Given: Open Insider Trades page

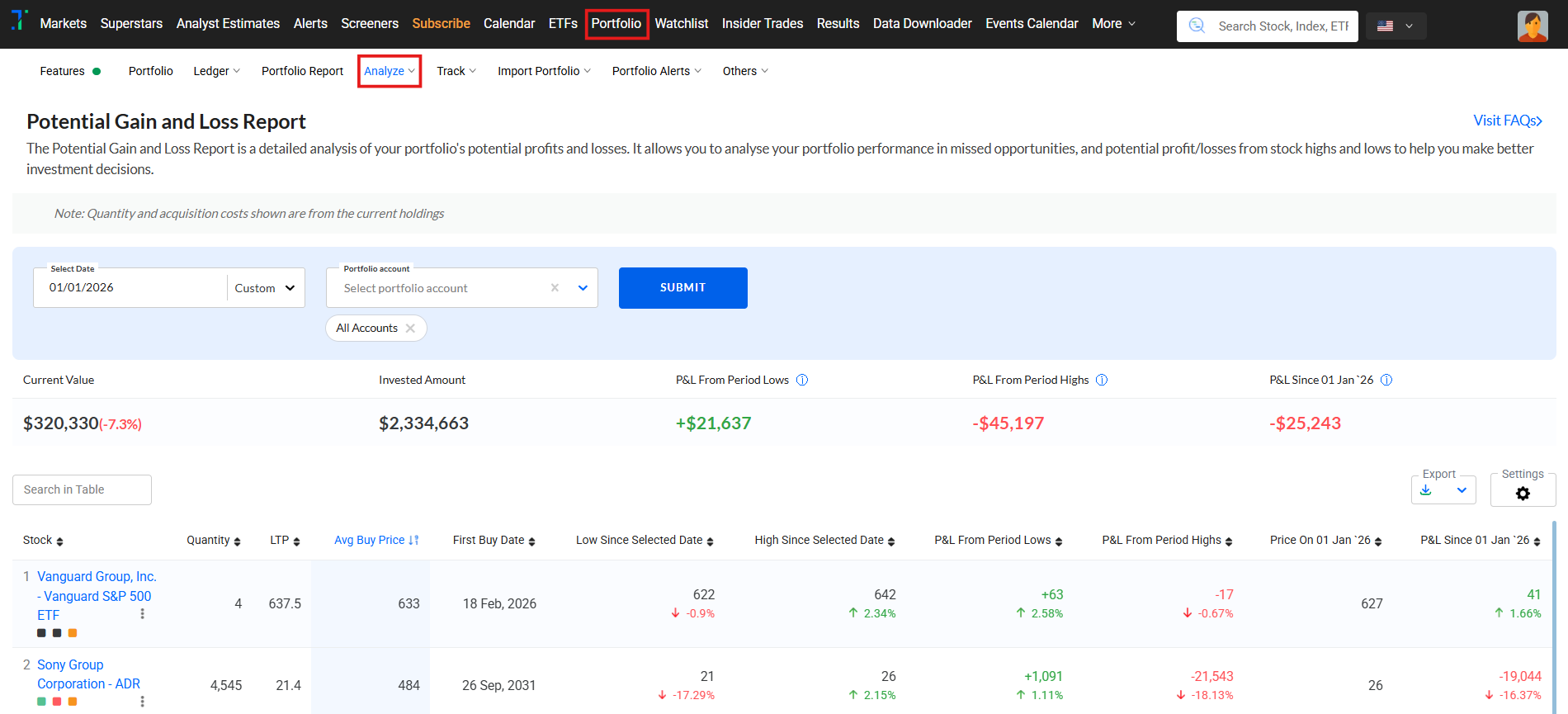Looking at the screenshot, I should 763,24.
